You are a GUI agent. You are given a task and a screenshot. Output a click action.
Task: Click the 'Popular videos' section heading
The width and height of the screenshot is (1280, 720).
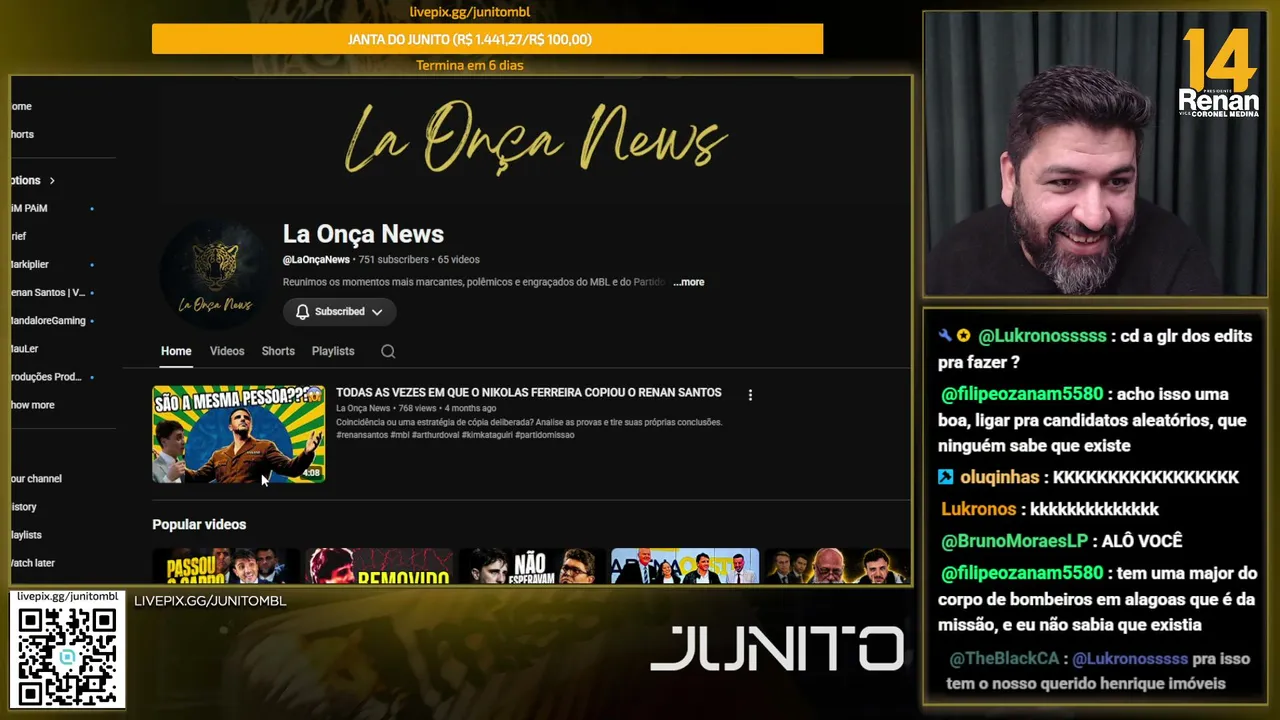(199, 524)
